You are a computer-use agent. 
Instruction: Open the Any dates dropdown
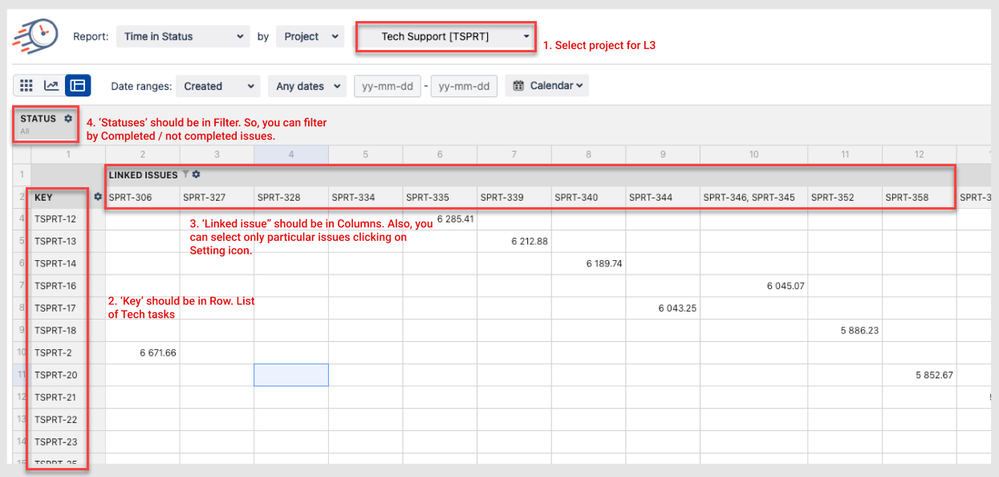click(x=307, y=86)
